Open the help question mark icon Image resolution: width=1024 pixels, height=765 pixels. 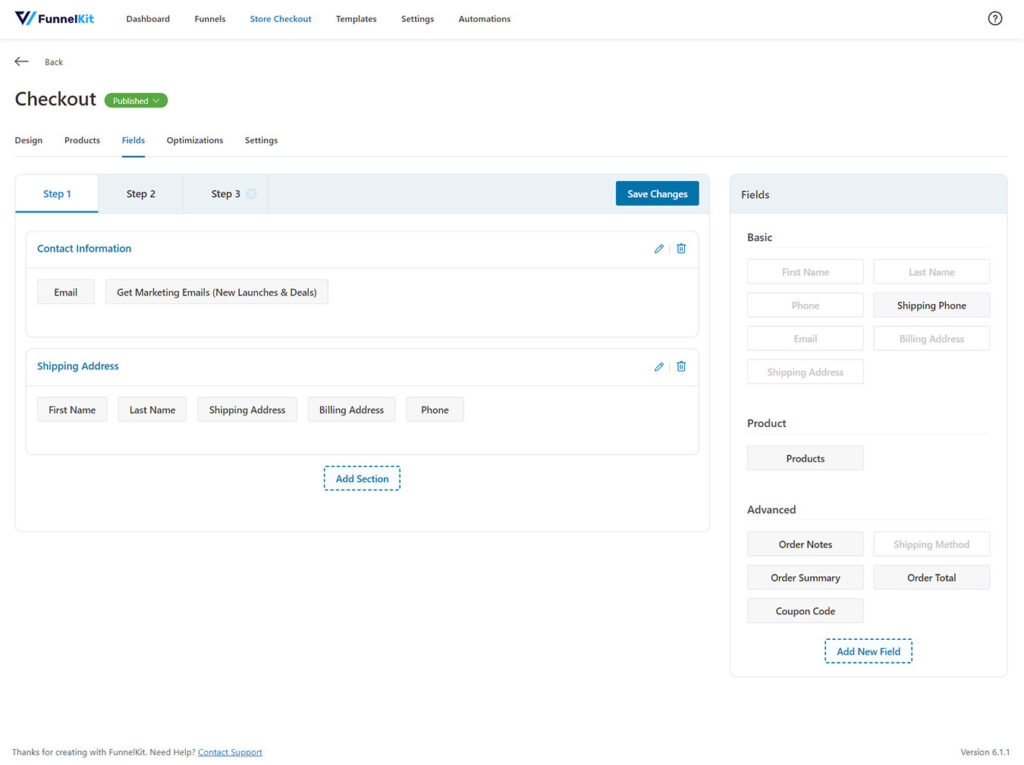point(995,18)
